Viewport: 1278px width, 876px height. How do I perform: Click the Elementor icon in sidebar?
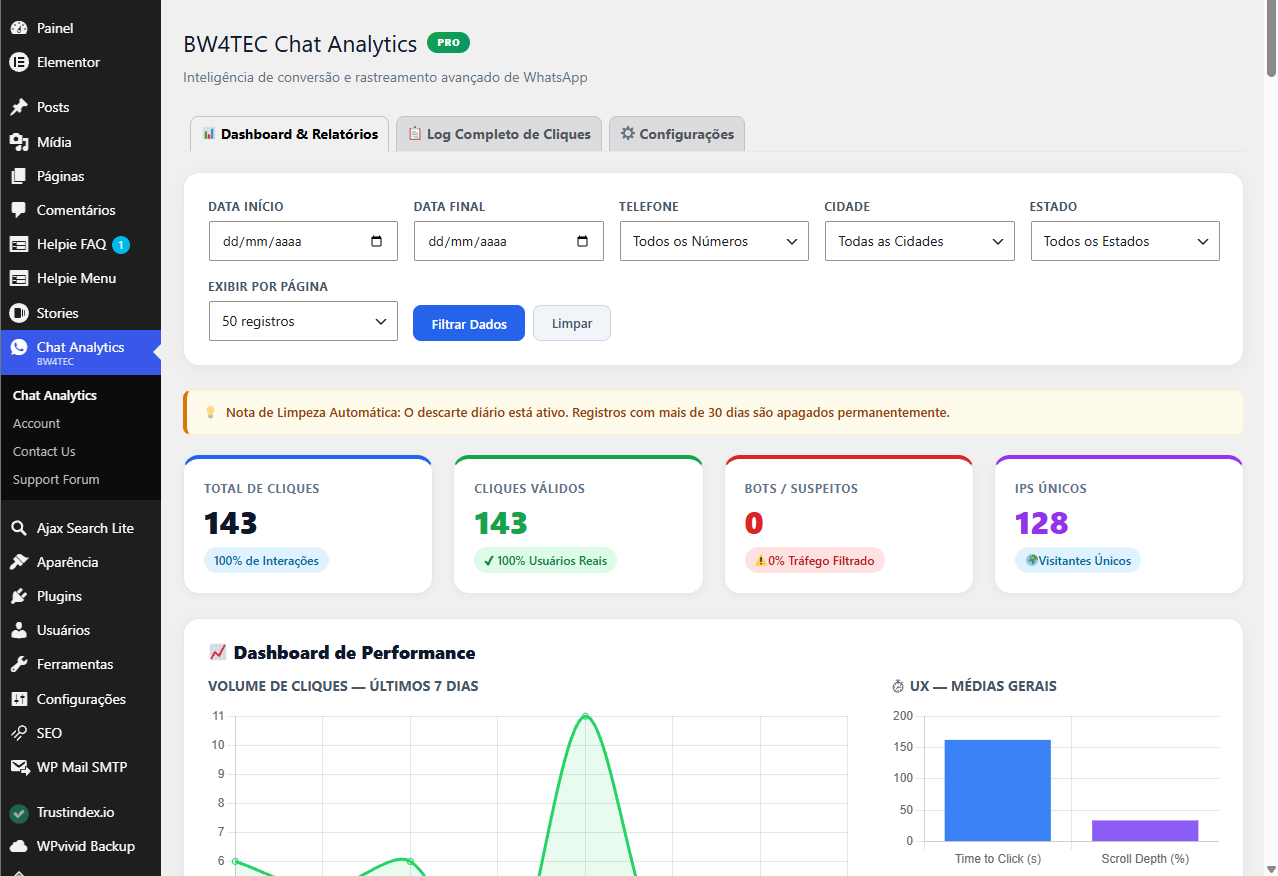pyautogui.click(x=19, y=62)
